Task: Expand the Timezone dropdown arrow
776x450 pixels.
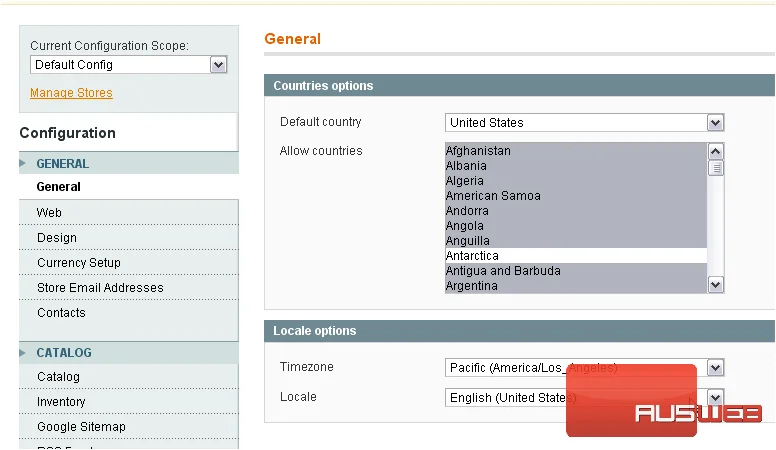Action: (x=716, y=368)
